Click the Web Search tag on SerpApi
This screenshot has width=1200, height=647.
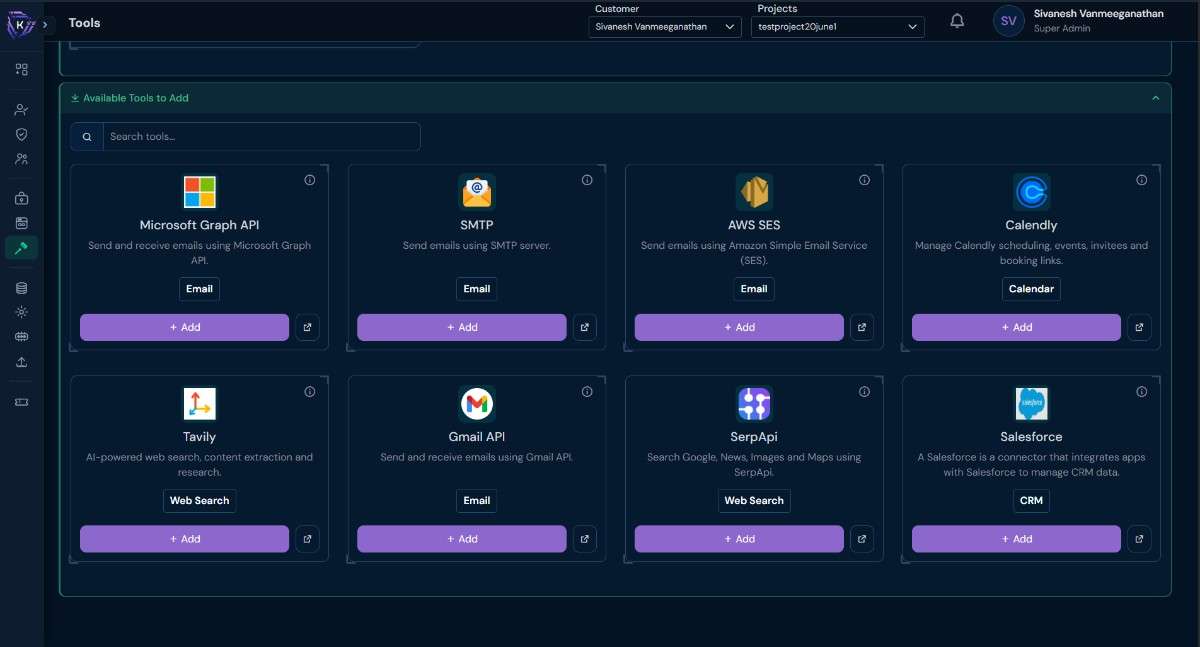point(754,501)
